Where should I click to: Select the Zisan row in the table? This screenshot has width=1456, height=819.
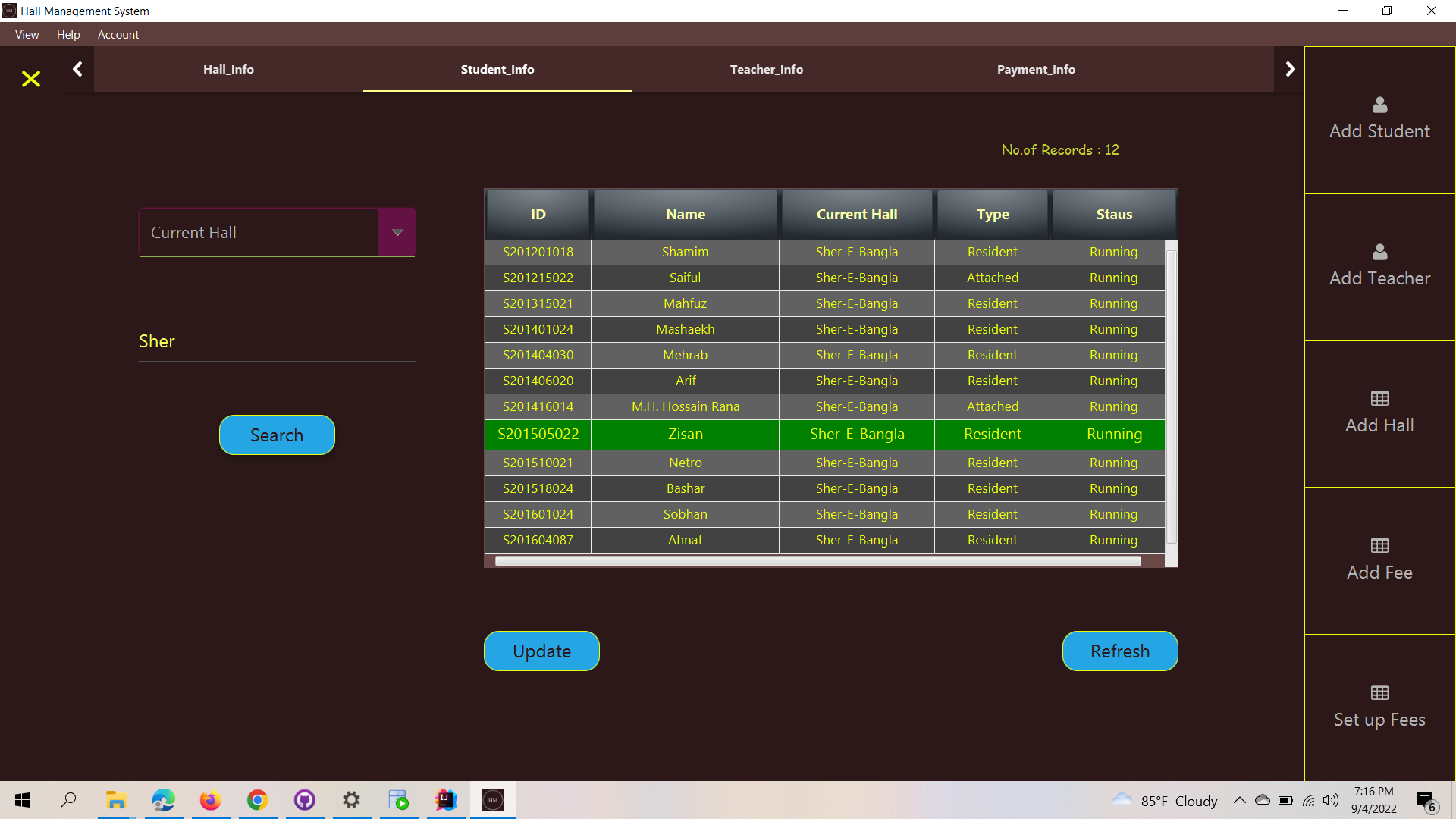click(x=685, y=435)
